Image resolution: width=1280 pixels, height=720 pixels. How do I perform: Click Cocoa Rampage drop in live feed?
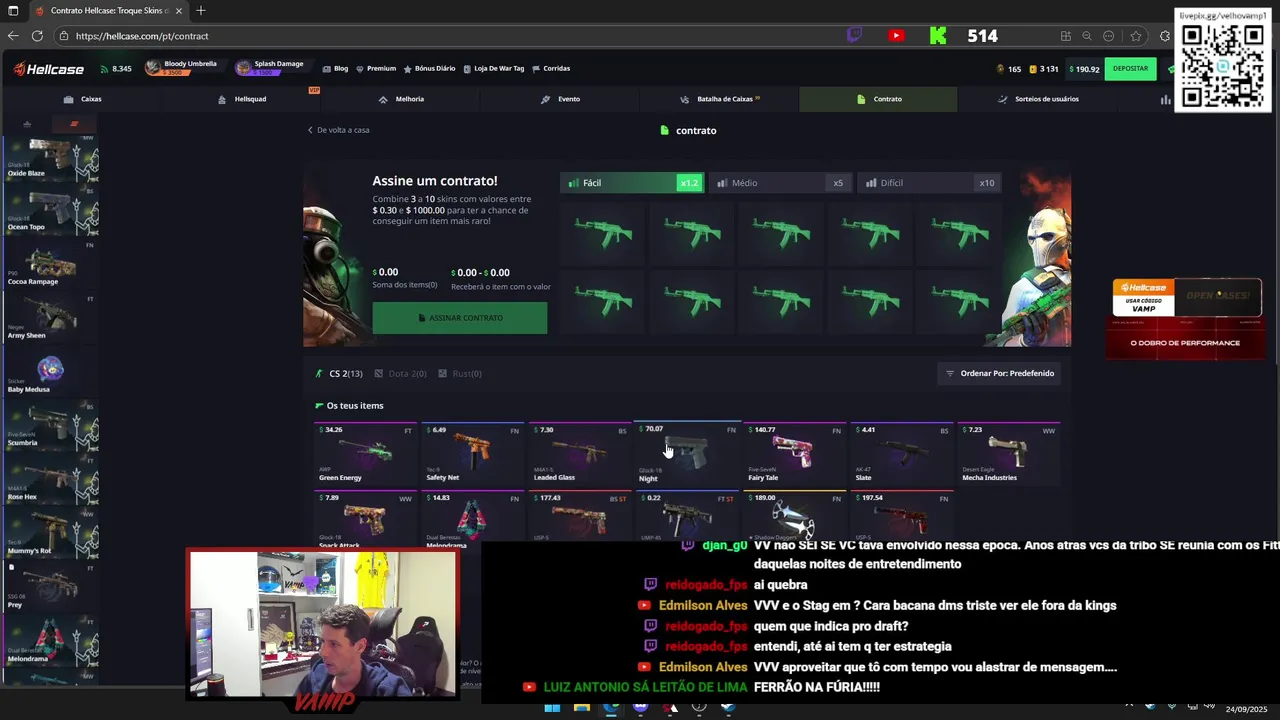click(x=50, y=264)
